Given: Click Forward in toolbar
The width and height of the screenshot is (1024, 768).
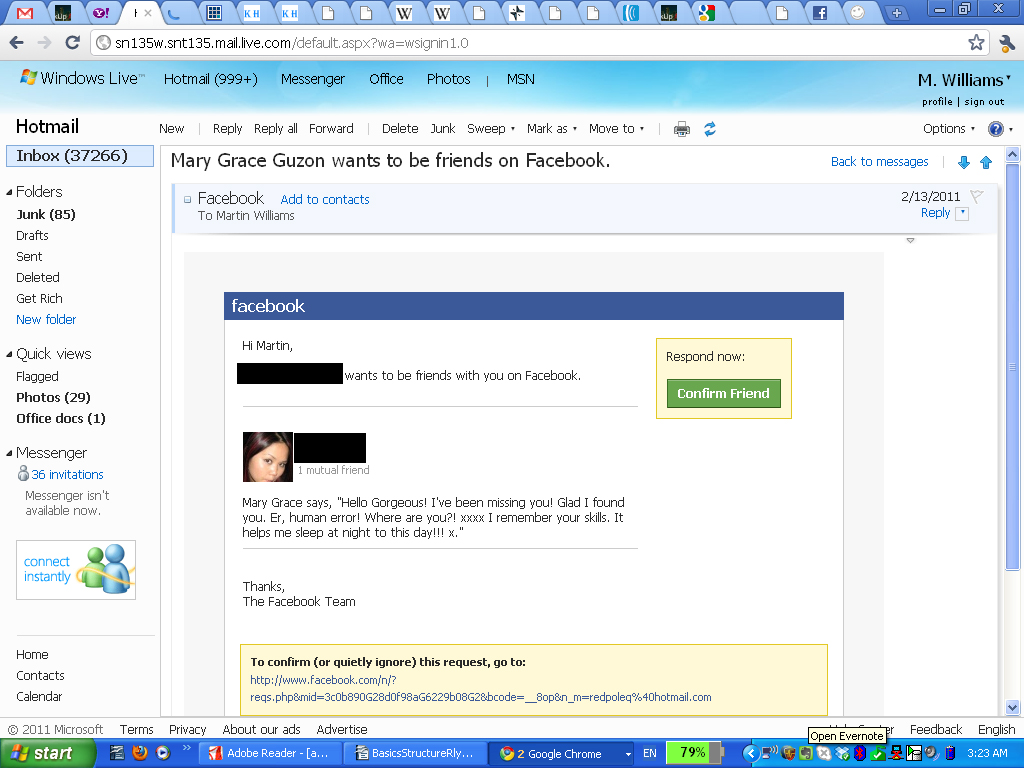Looking at the screenshot, I should pos(331,129).
